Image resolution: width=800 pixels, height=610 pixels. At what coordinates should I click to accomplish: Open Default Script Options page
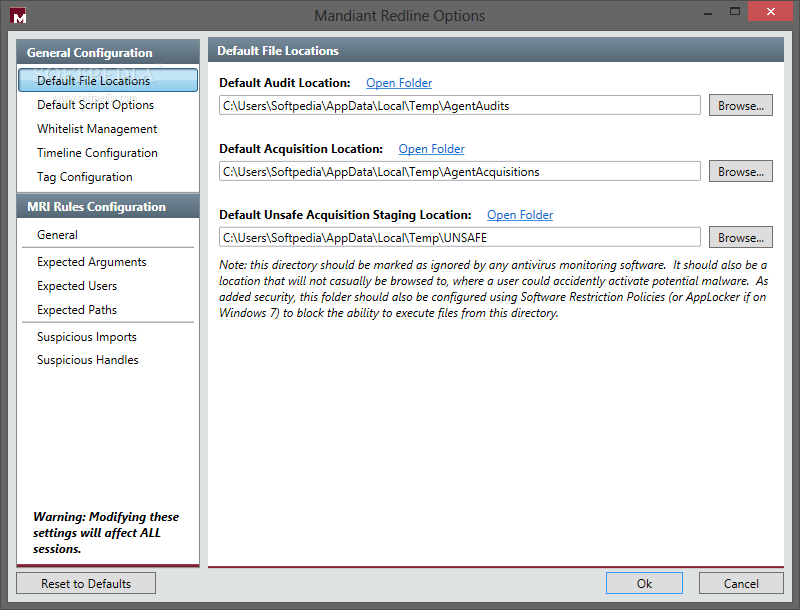(x=95, y=105)
